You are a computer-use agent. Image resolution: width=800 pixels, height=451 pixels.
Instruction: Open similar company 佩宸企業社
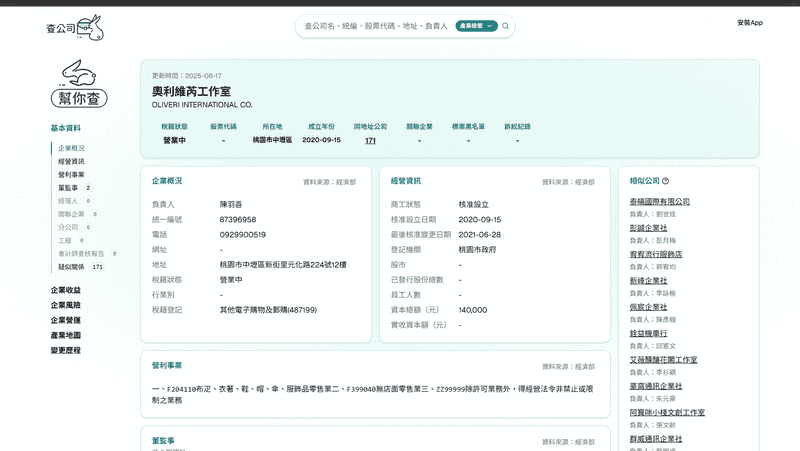648,307
